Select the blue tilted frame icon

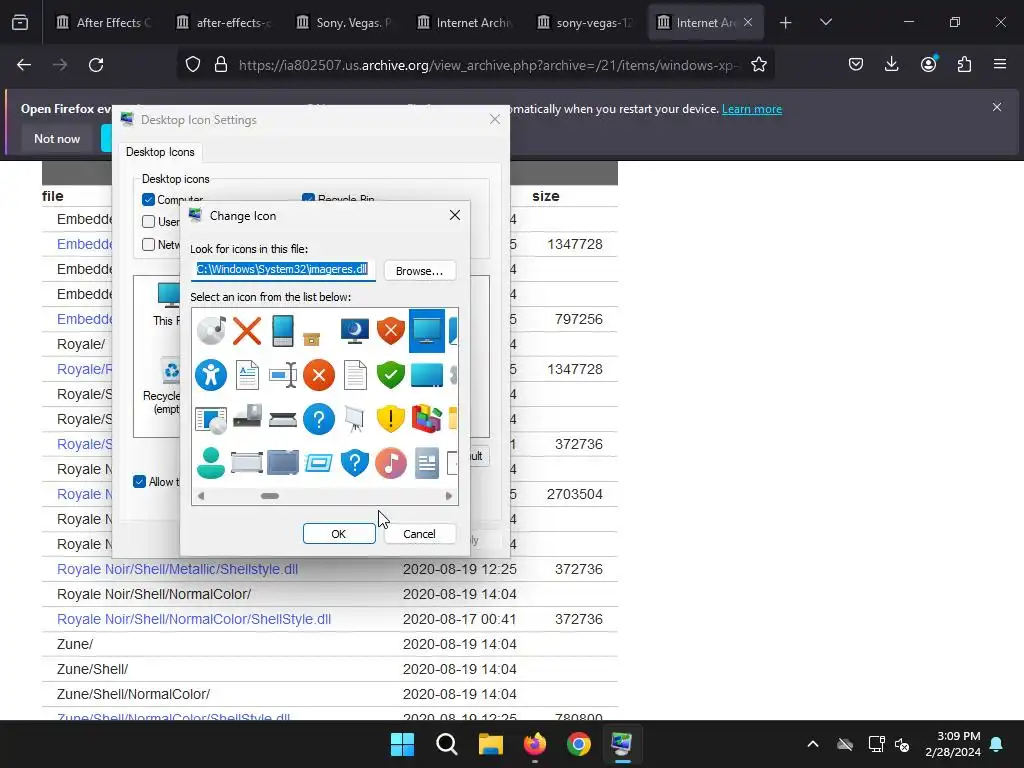coord(319,463)
